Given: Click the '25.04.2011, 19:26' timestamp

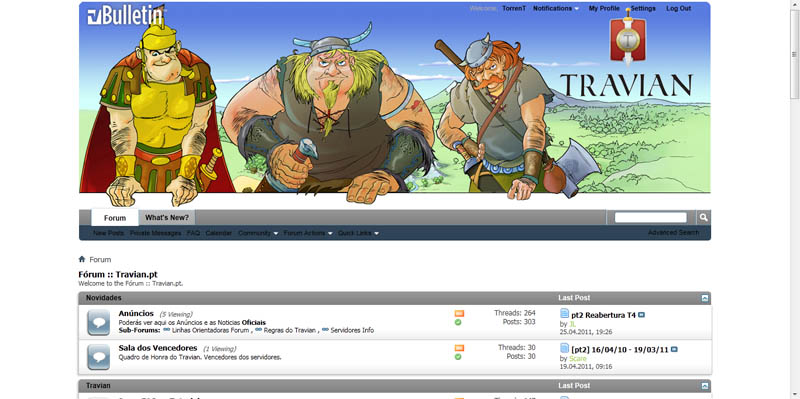Looking at the screenshot, I should point(586,332).
